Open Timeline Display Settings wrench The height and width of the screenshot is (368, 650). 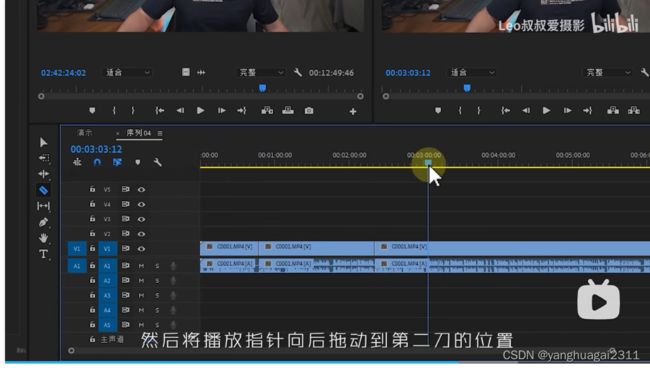point(158,162)
